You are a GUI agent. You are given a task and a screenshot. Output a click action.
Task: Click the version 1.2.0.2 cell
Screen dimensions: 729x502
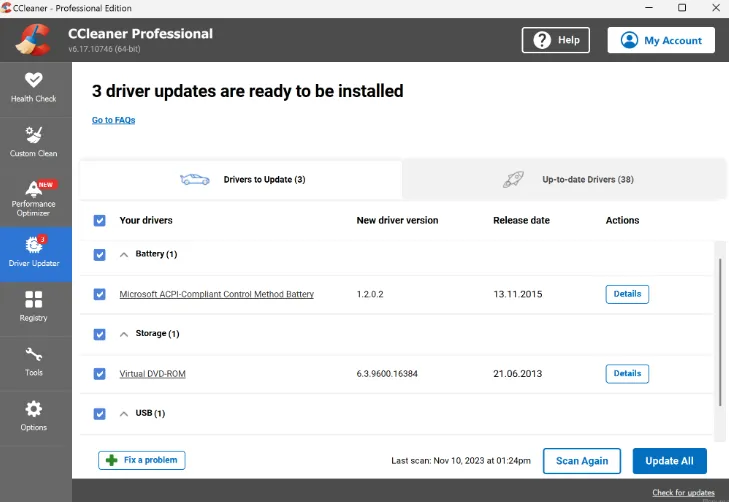point(370,294)
